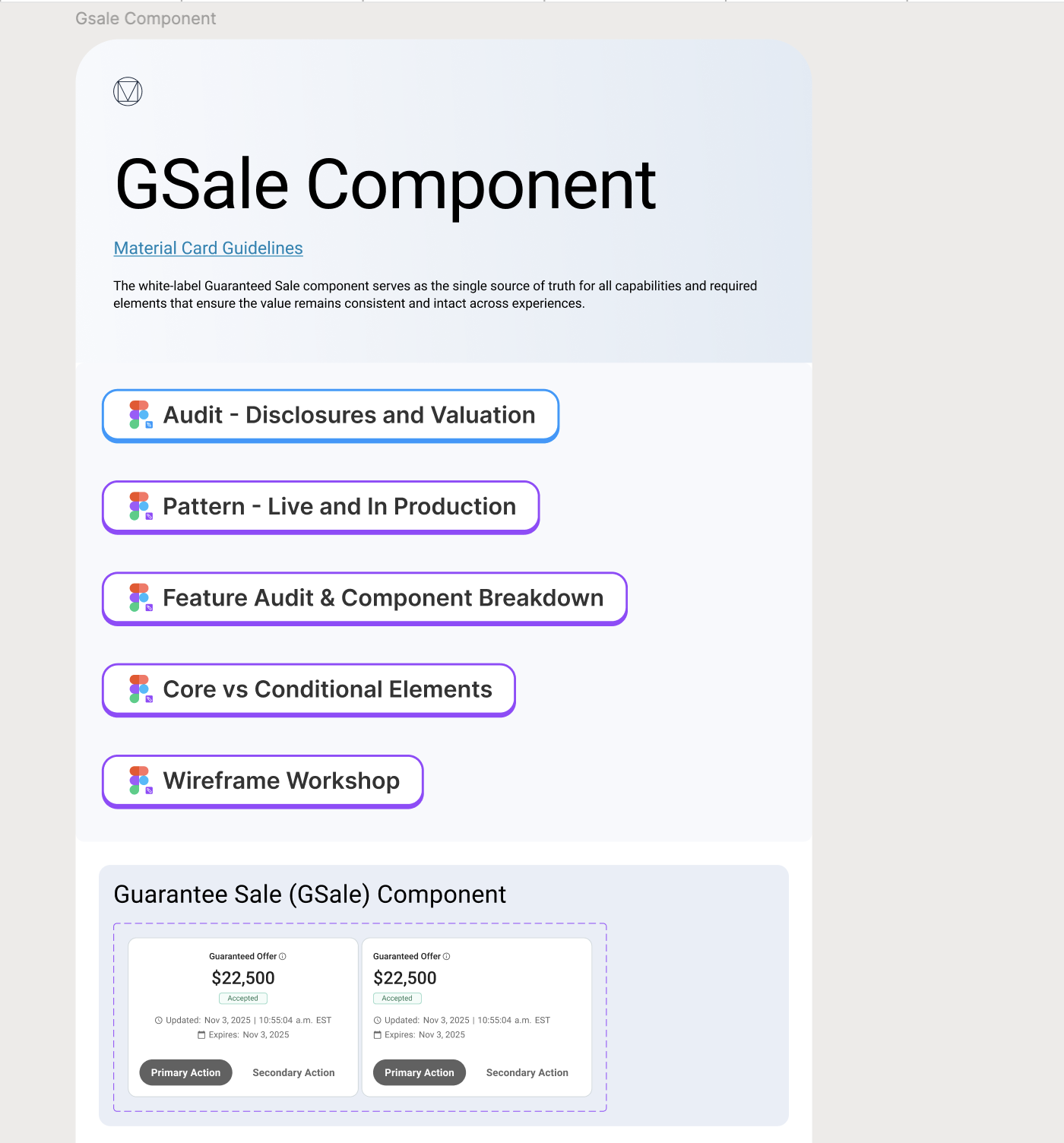Click the info icon next to left Guaranteed Offer

click(283, 956)
